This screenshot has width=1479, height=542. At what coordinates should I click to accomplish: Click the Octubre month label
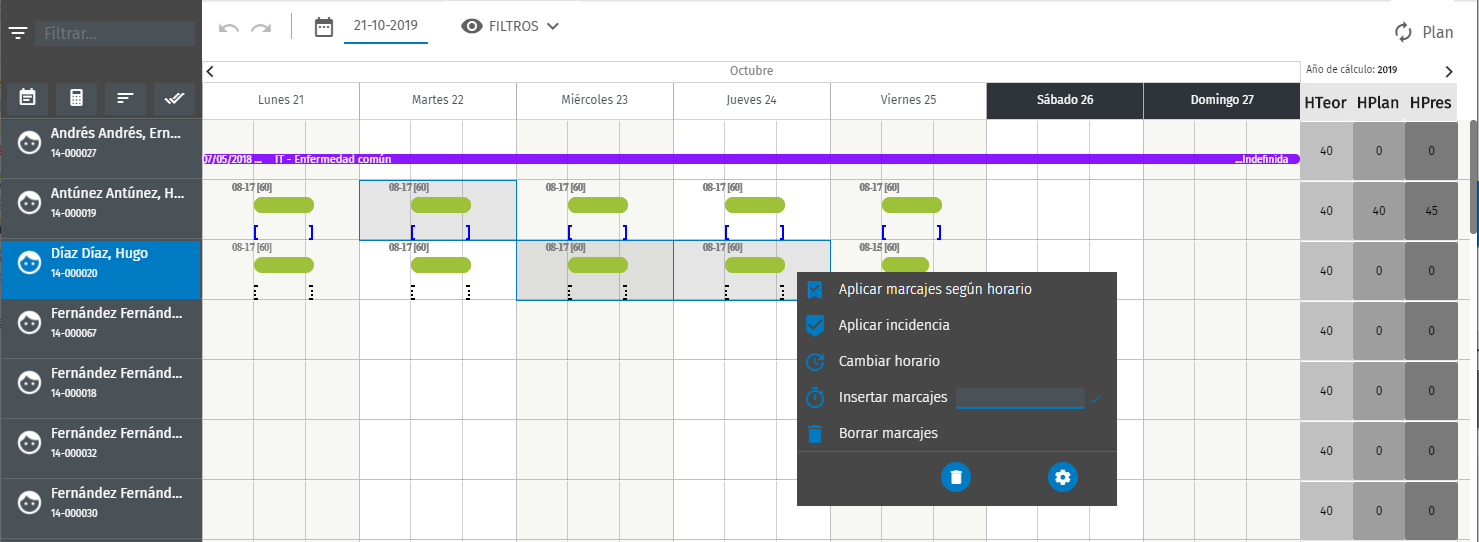[x=751, y=71]
